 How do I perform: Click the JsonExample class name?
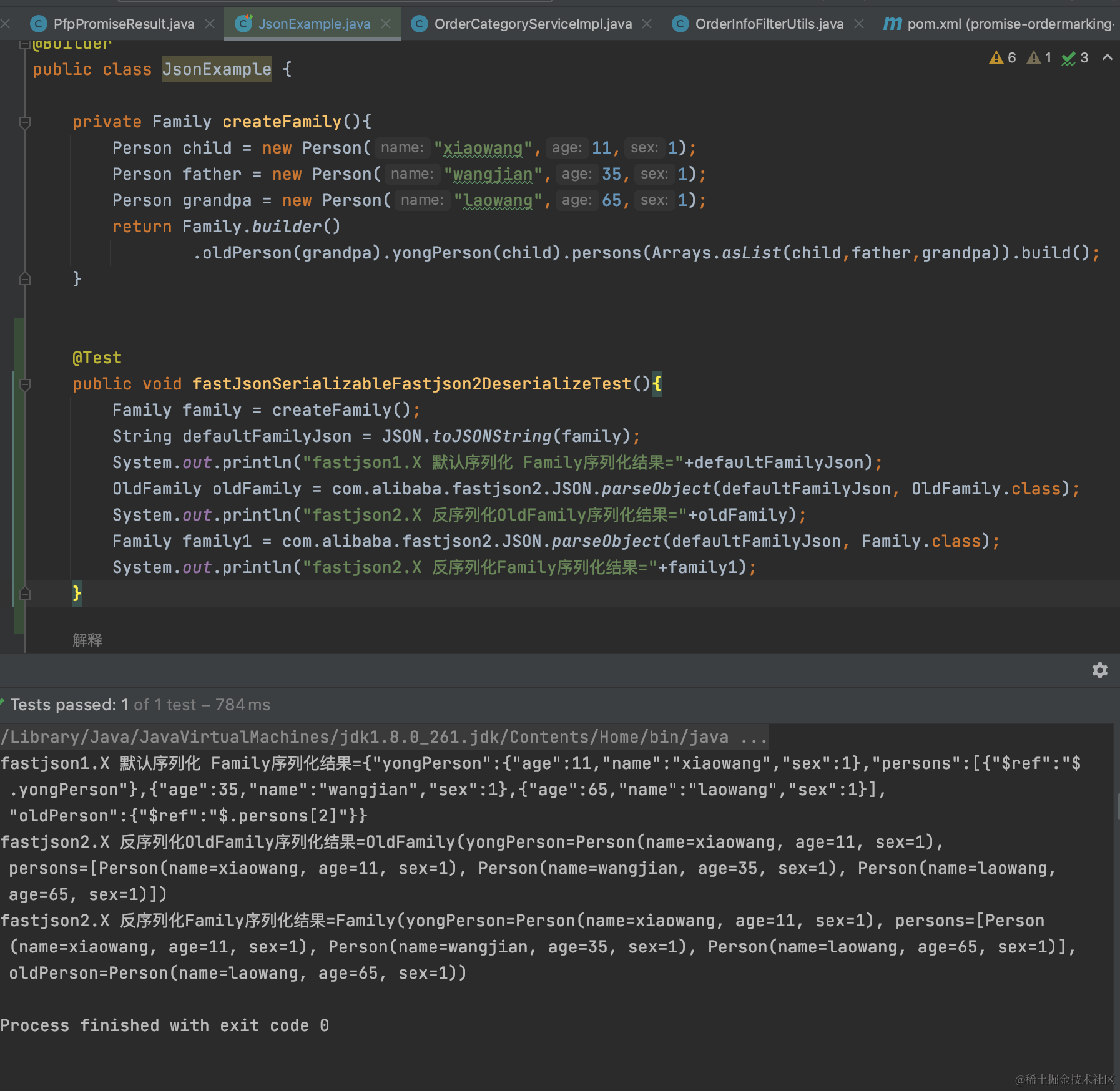pyautogui.click(x=217, y=69)
